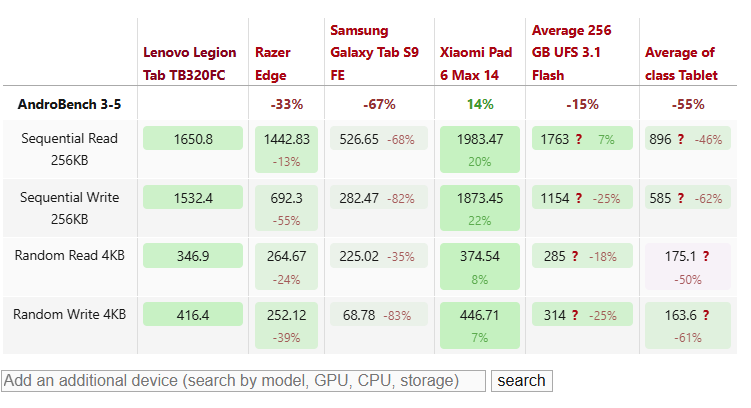Screen dimensions: 751x408
Task: Open the Samsung Galaxy Tab S9 FE link
Action: point(375,53)
